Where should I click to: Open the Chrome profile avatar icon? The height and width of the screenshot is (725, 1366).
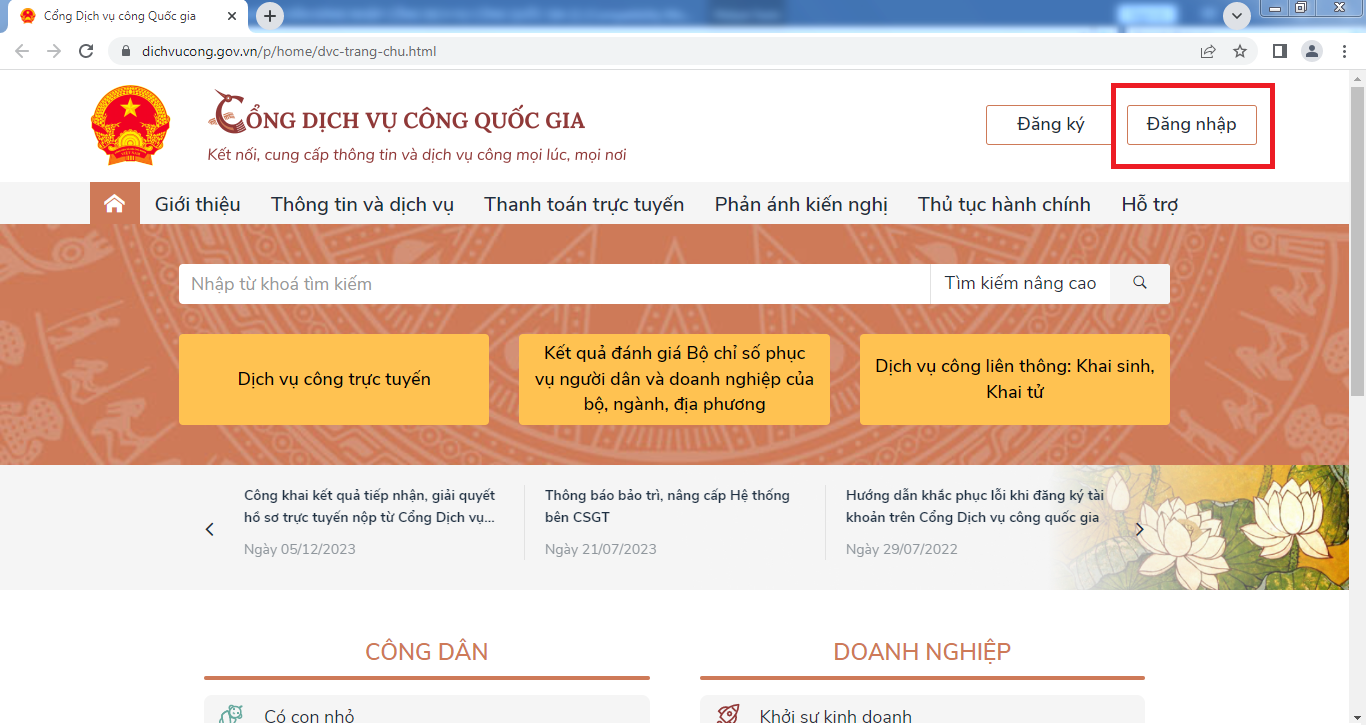(1312, 51)
